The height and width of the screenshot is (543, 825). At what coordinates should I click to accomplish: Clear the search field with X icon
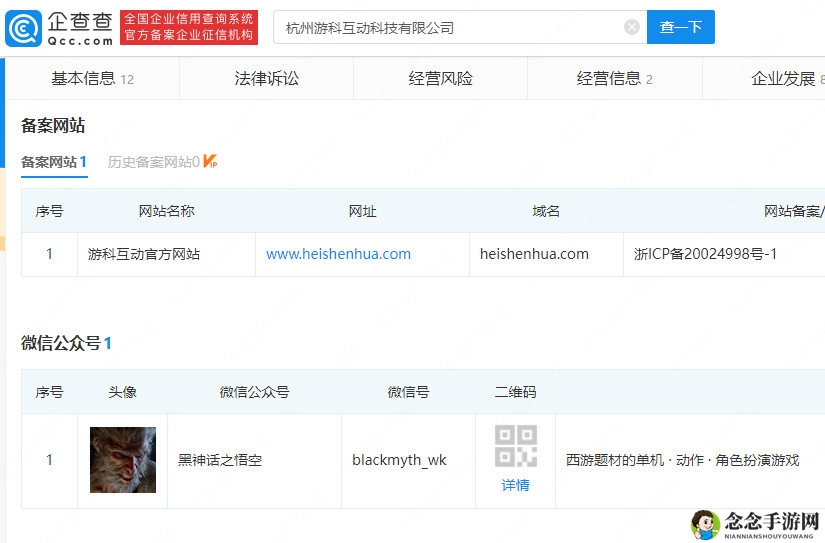click(631, 27)
